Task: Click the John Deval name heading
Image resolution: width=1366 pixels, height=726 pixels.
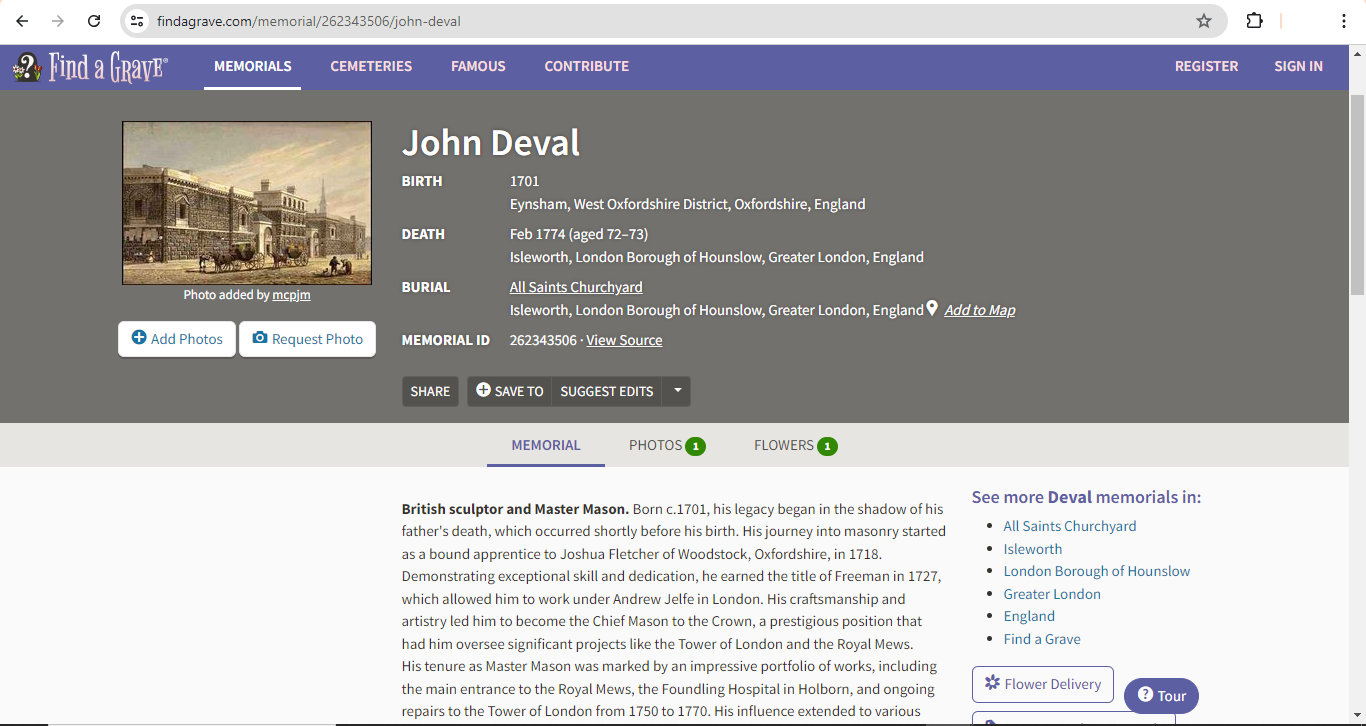Action: tap(491, 143)
